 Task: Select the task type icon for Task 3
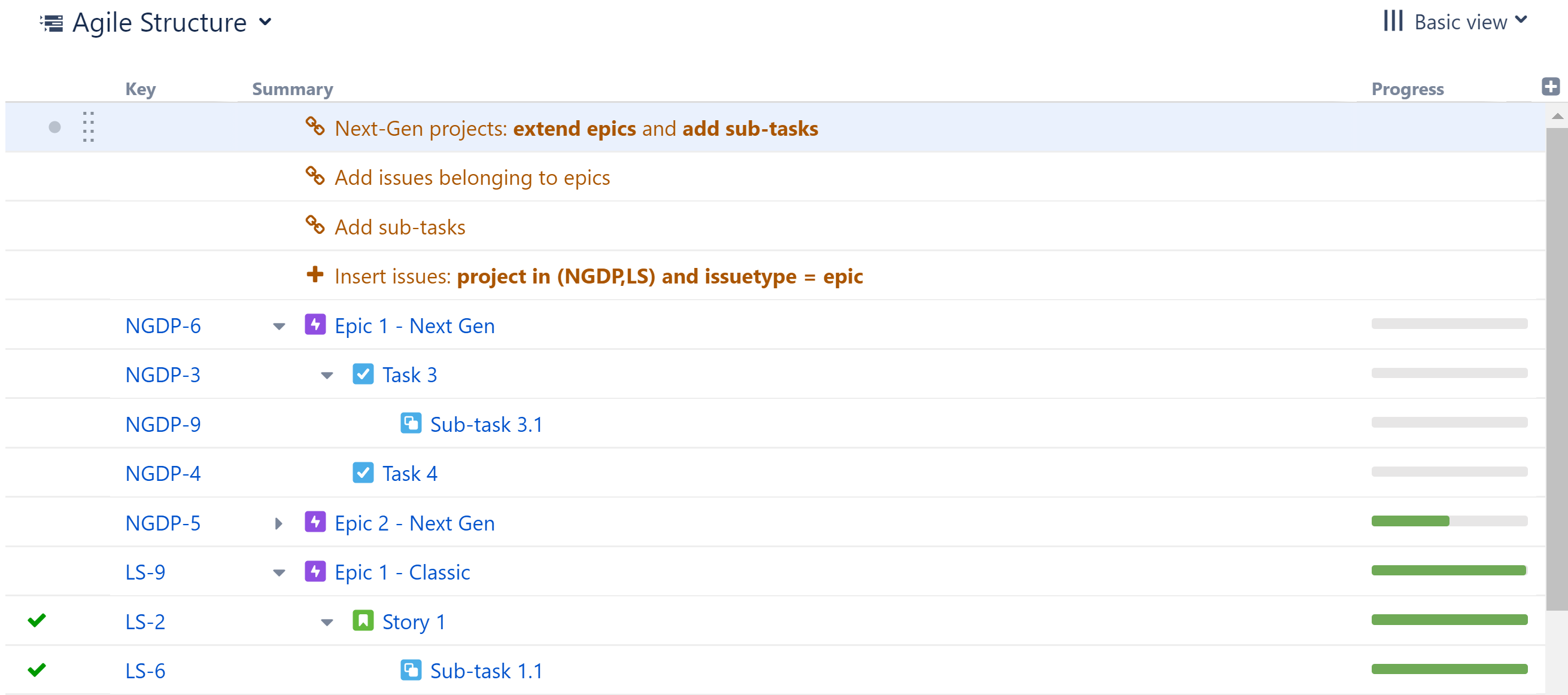click(x=363, y=374)
